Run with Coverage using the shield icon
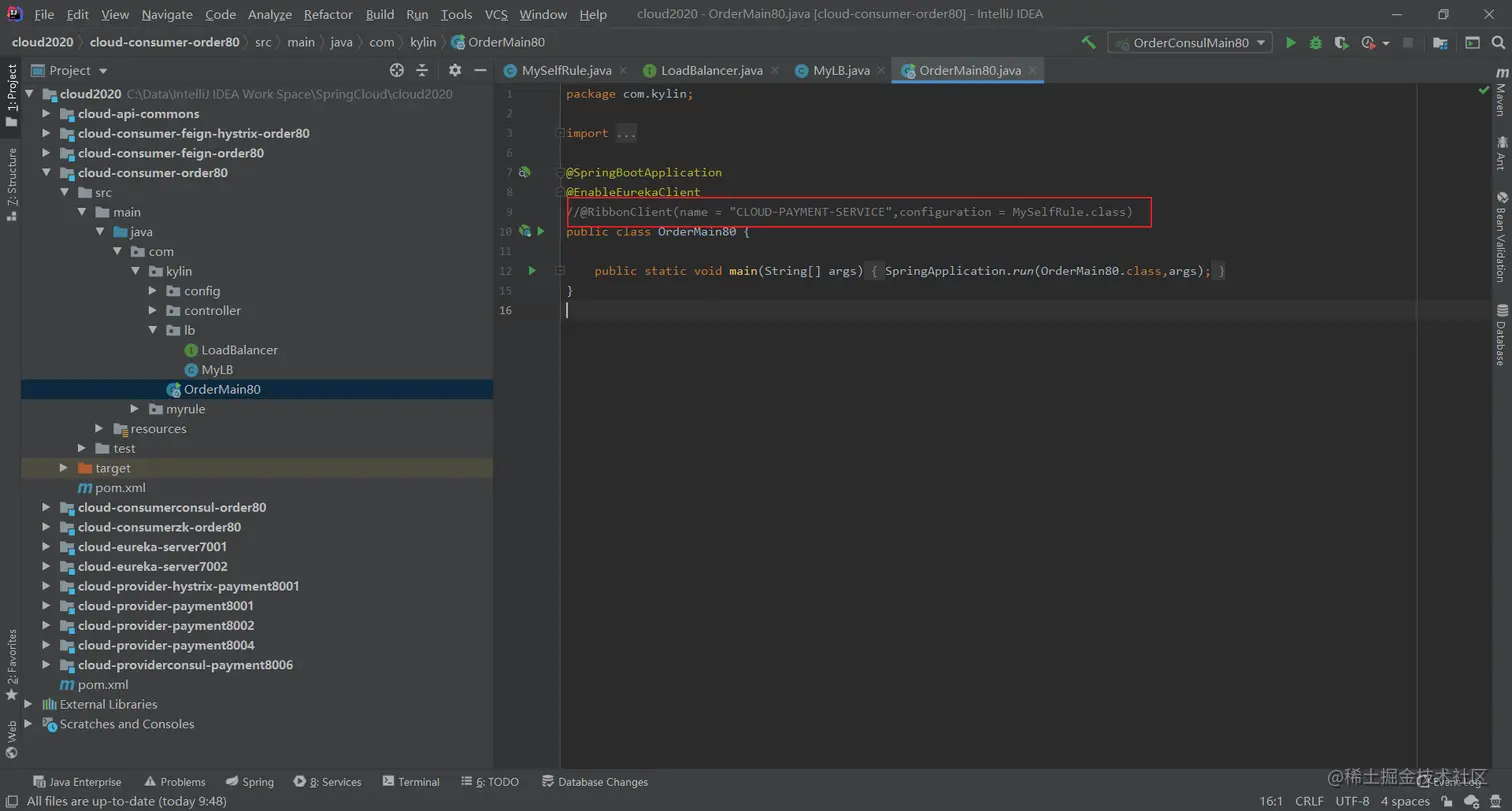The width and height of the screenshot is (1512, 811). (x=1341, y=43)
